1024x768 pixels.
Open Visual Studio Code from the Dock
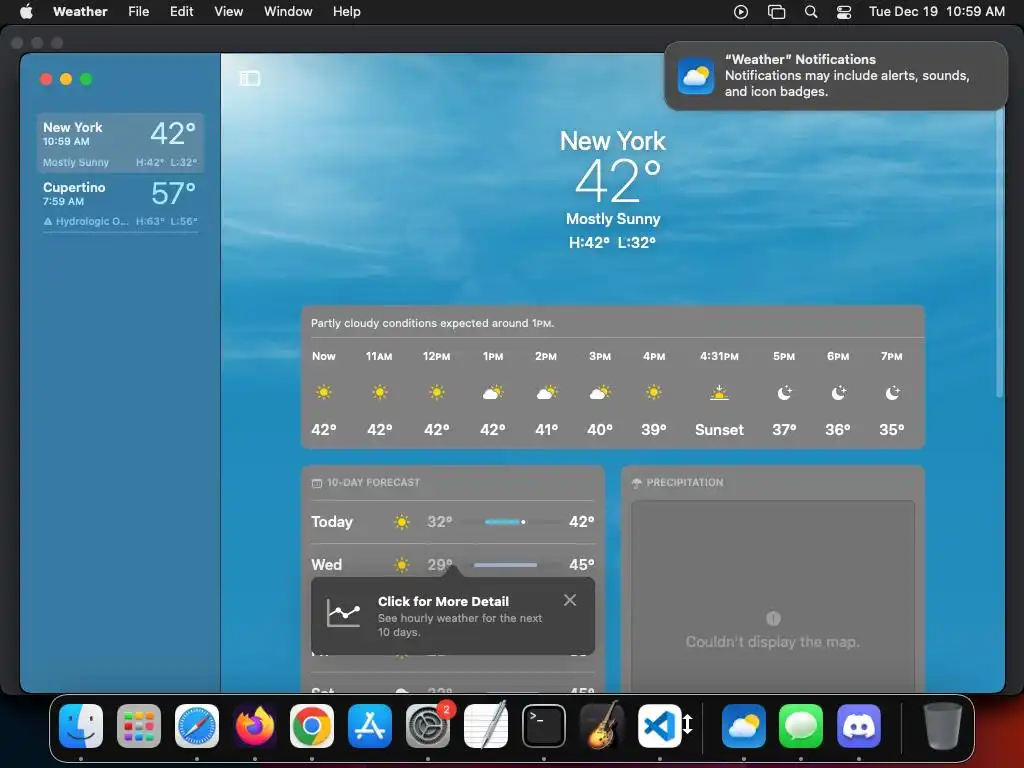tap(660, 726)
